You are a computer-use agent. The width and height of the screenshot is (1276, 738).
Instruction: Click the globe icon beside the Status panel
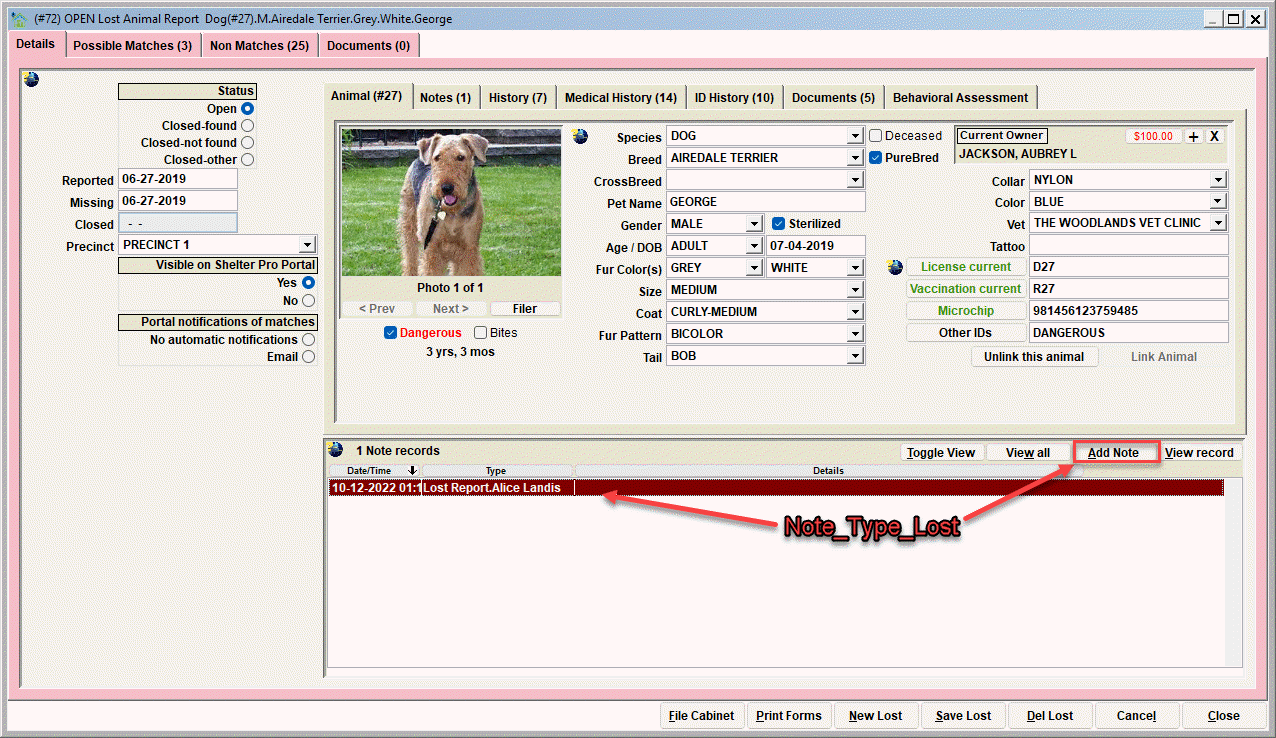click(31, 79)
